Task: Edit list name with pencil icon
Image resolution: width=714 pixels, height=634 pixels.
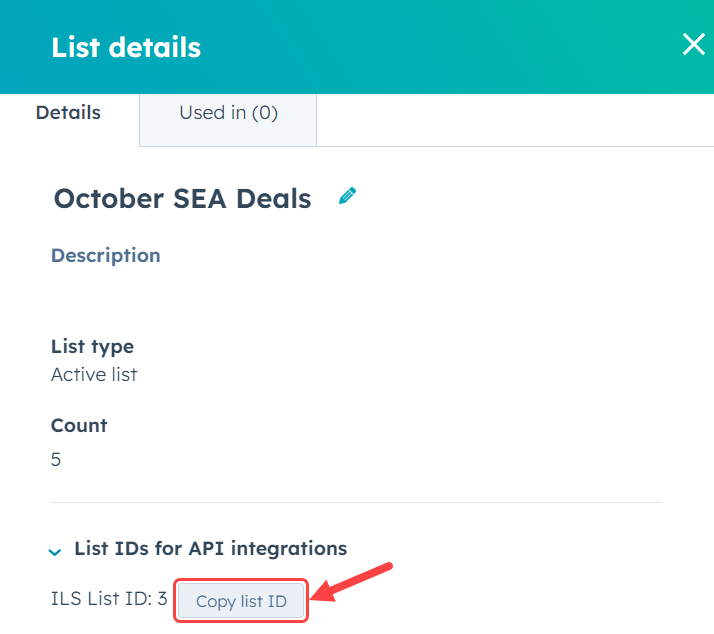Action: 347,197
